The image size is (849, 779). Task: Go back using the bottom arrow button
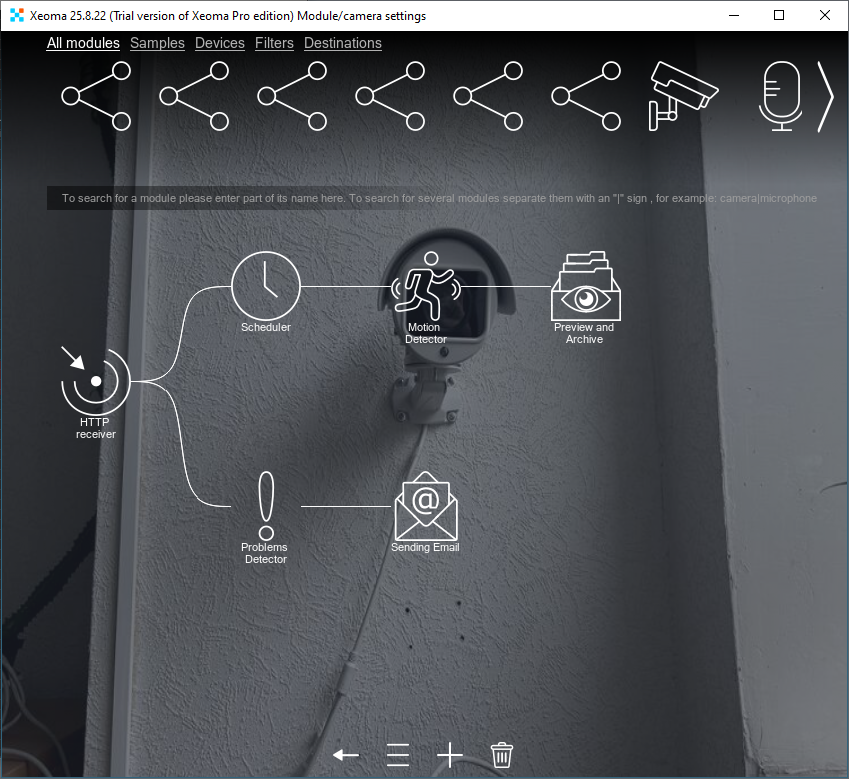(x=345, y=755)
